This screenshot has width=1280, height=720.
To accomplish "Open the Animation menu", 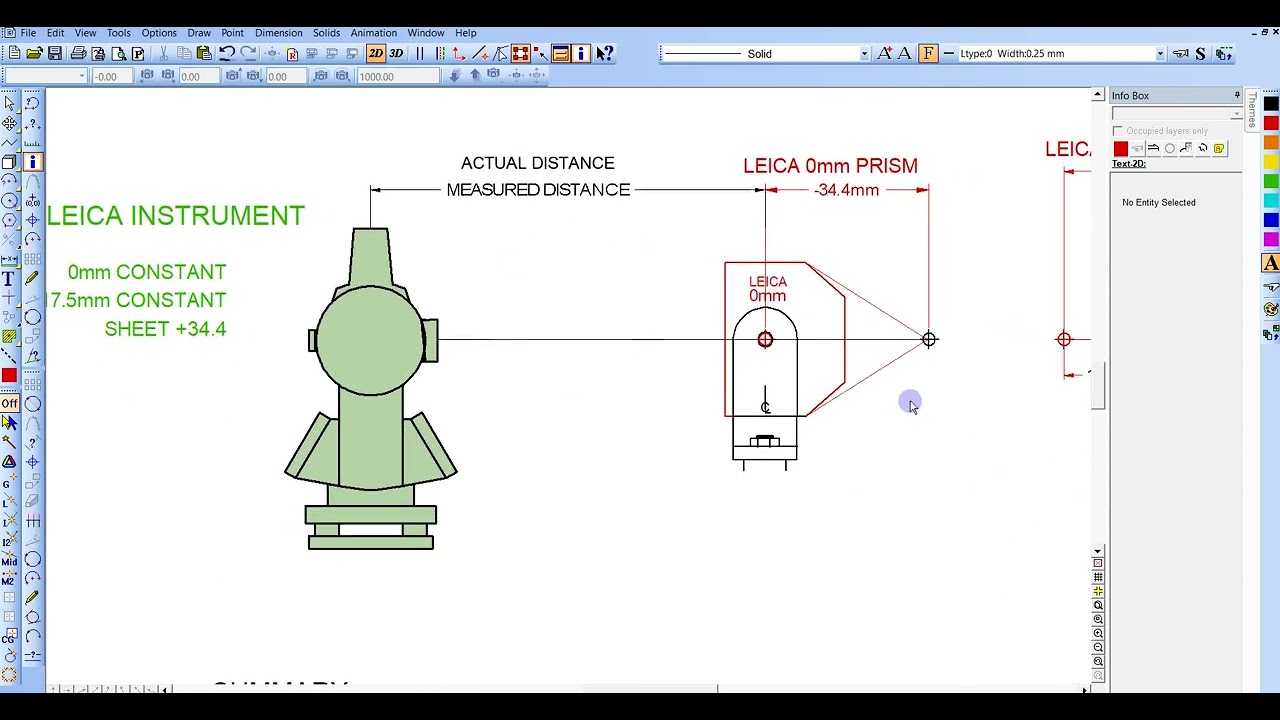I will (x=373, y=33).
